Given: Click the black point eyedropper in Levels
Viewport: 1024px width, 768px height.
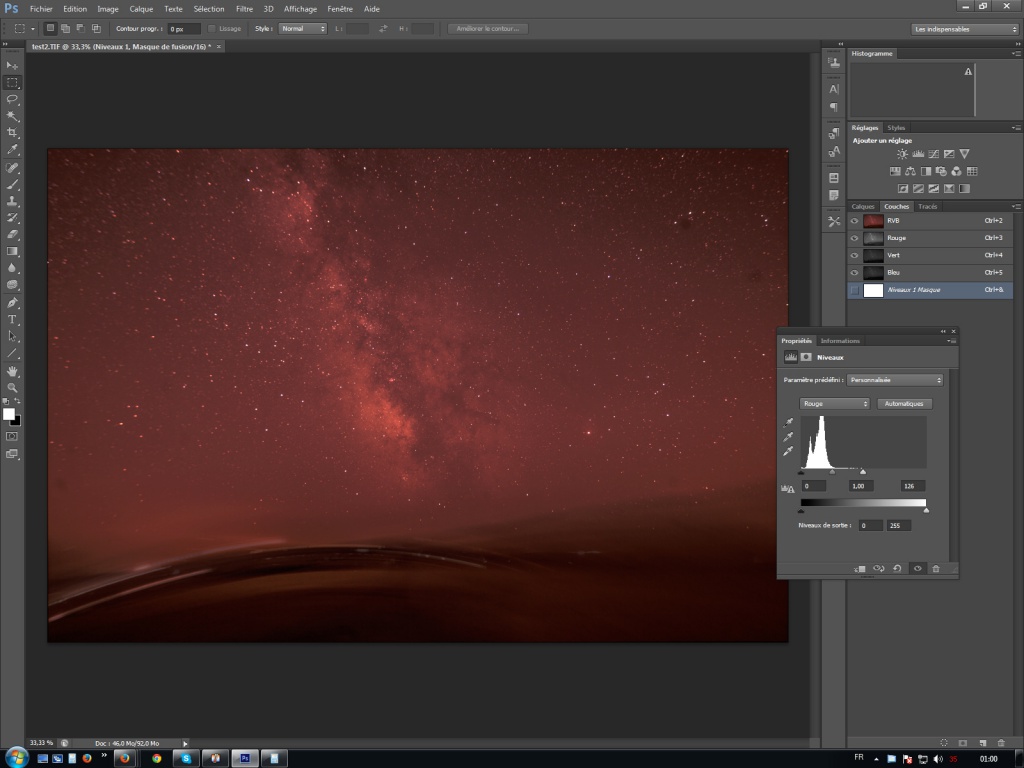Looking at the screenshot, I should [789, 422].
